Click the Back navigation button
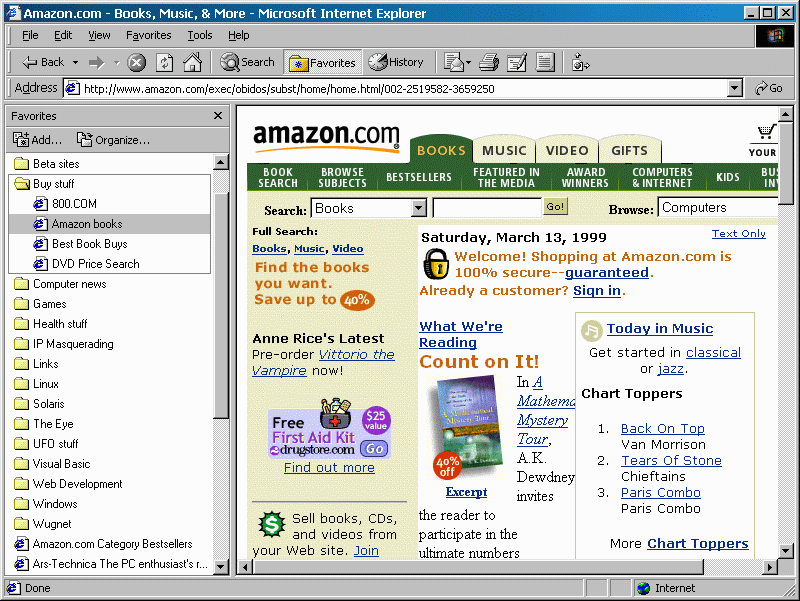Viewport: 800px width, 601px height. [x=43, y=62]
